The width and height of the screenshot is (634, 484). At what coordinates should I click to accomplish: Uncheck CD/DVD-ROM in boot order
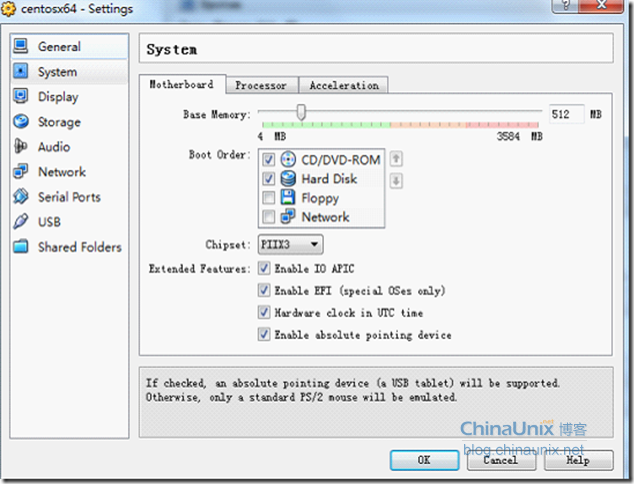pos(268,160)
